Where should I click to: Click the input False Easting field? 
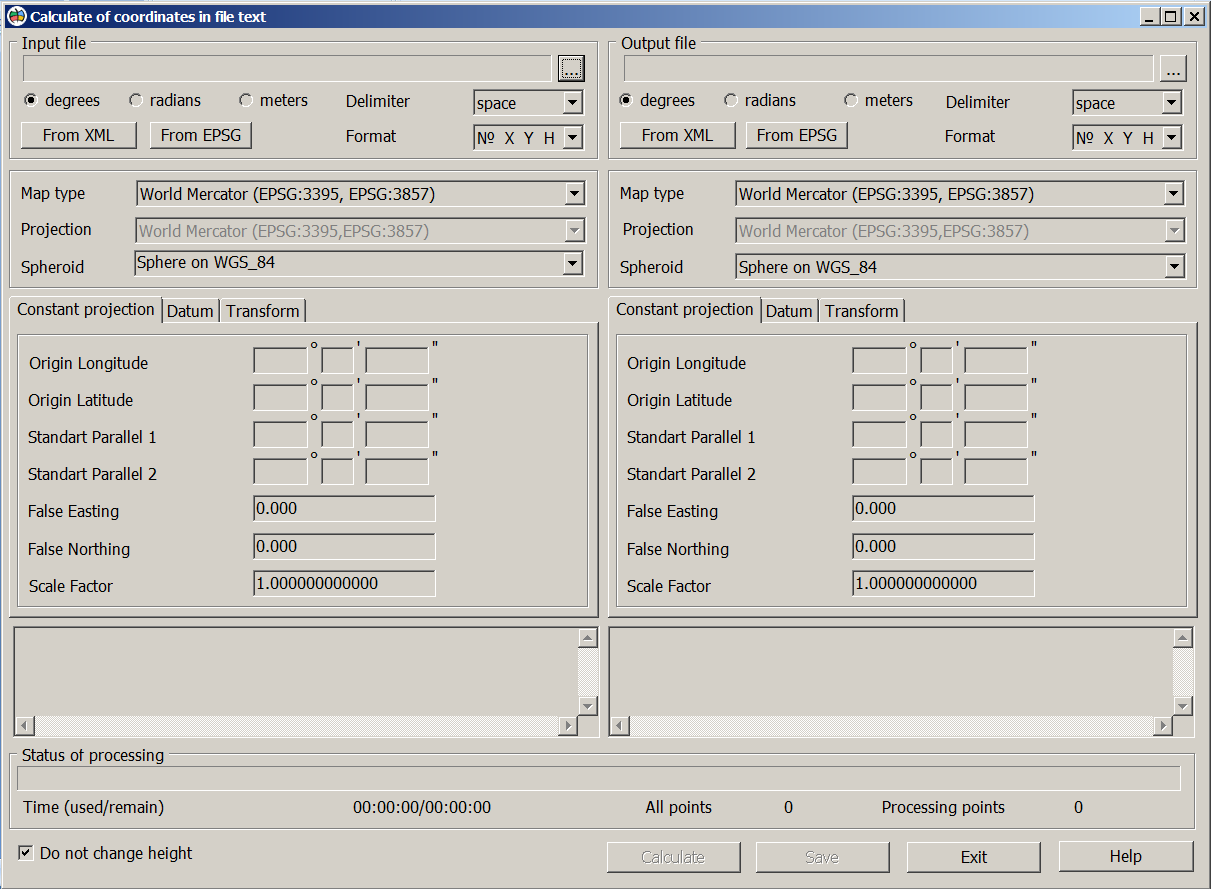point(344,509)
